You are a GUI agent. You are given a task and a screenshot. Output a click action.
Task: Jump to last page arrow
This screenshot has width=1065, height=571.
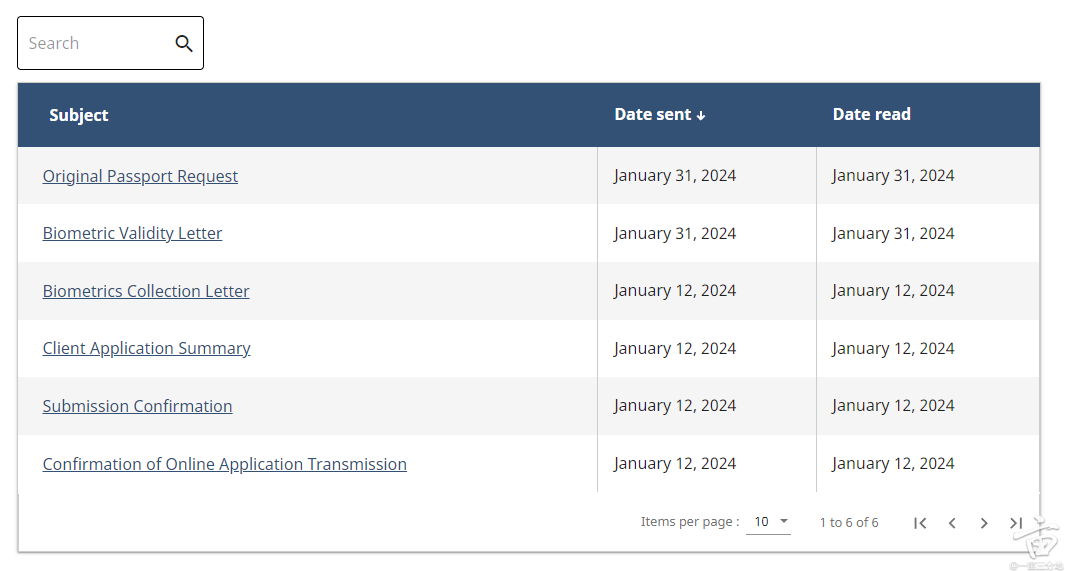click(x=1015, y=523)
